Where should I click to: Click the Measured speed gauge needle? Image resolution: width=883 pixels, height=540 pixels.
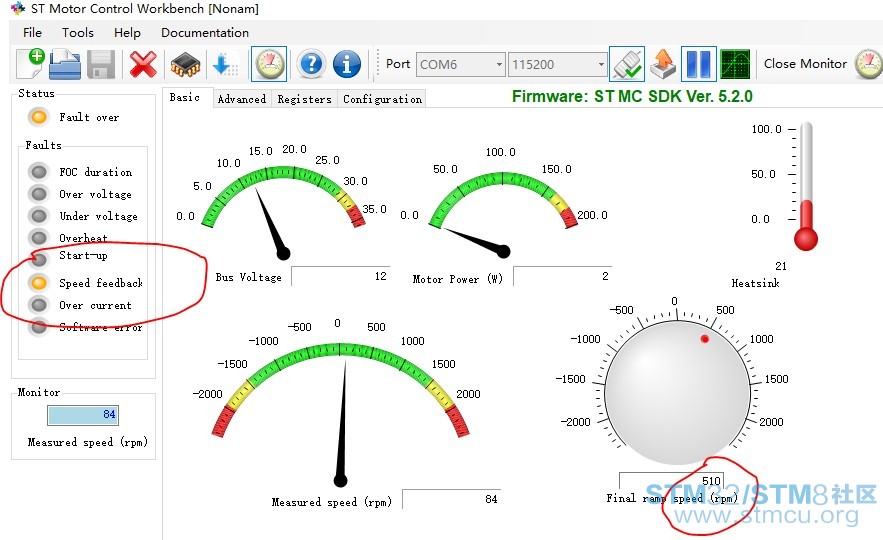[x=342, y=422]
